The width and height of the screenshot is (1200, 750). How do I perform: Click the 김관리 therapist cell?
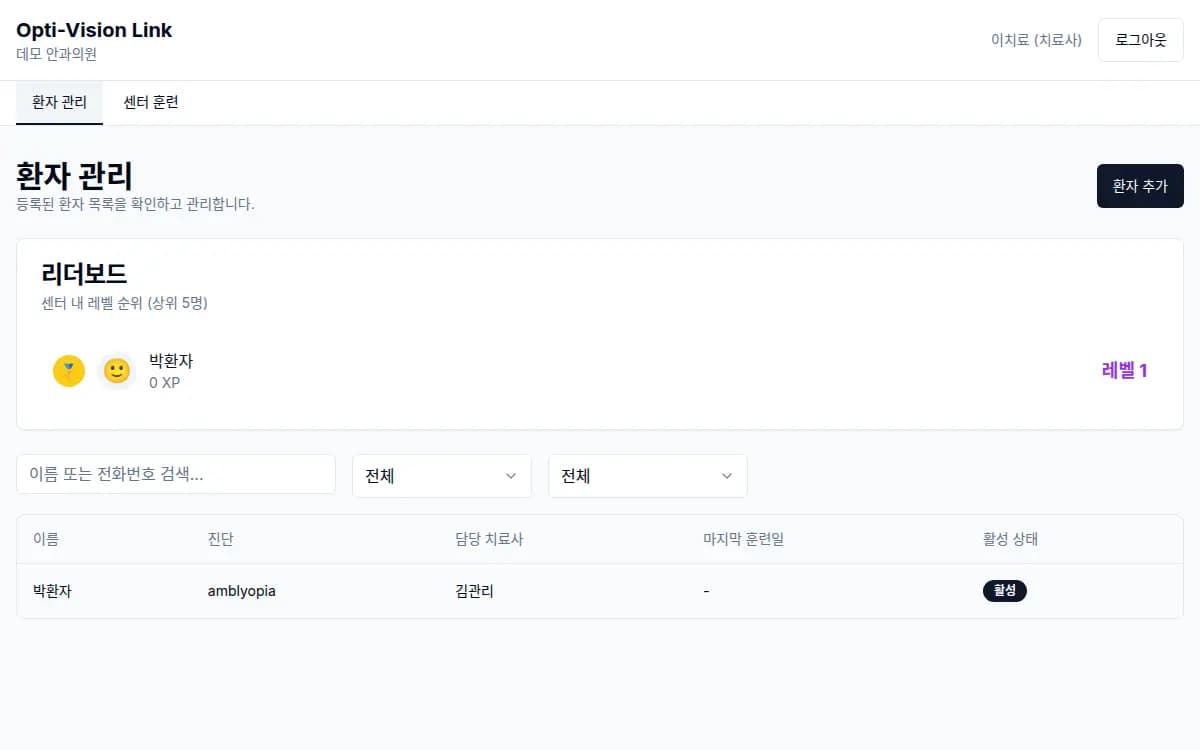pyautogui.click(x=474, y=591)
